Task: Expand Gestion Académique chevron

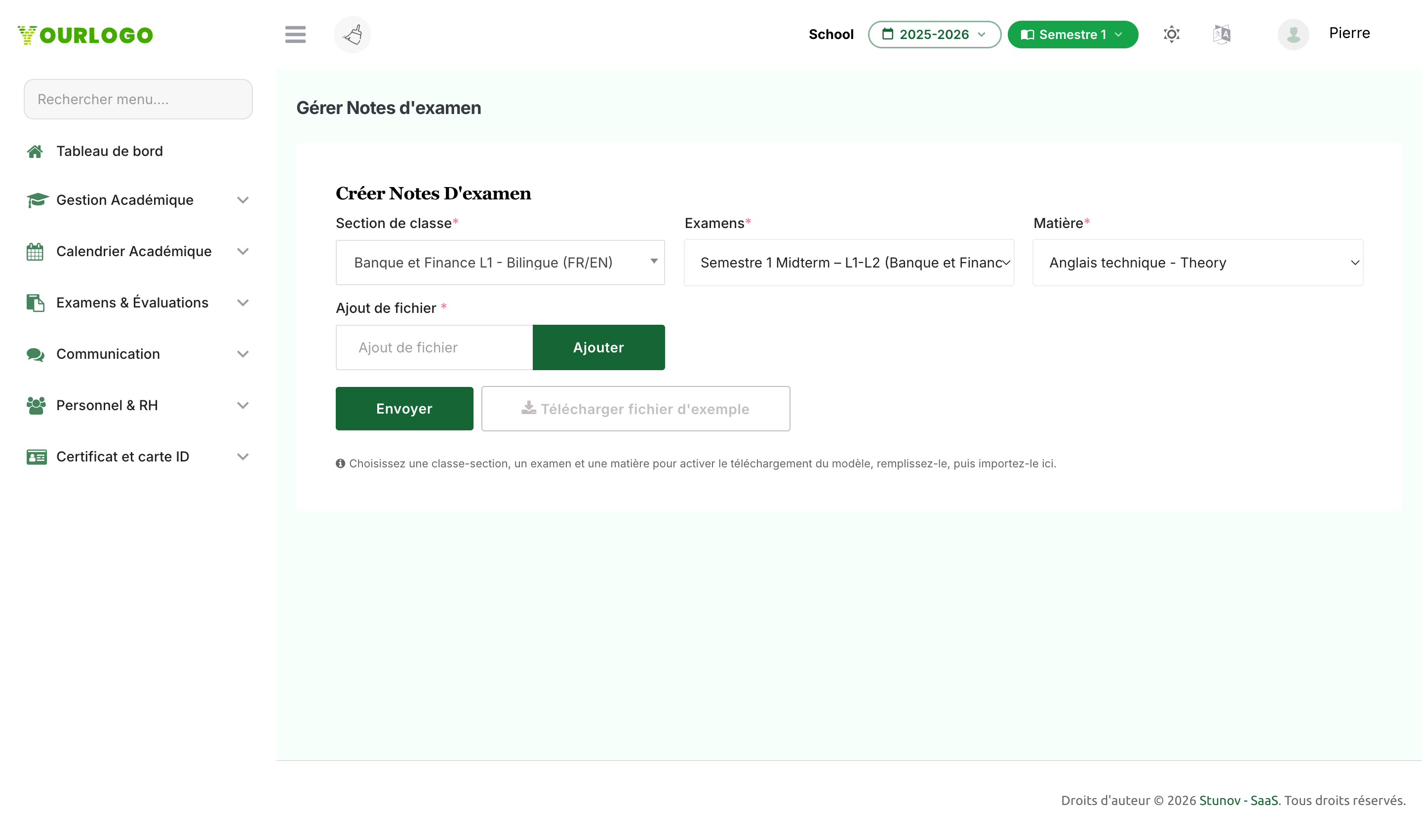Action: [x=242, y=200]
